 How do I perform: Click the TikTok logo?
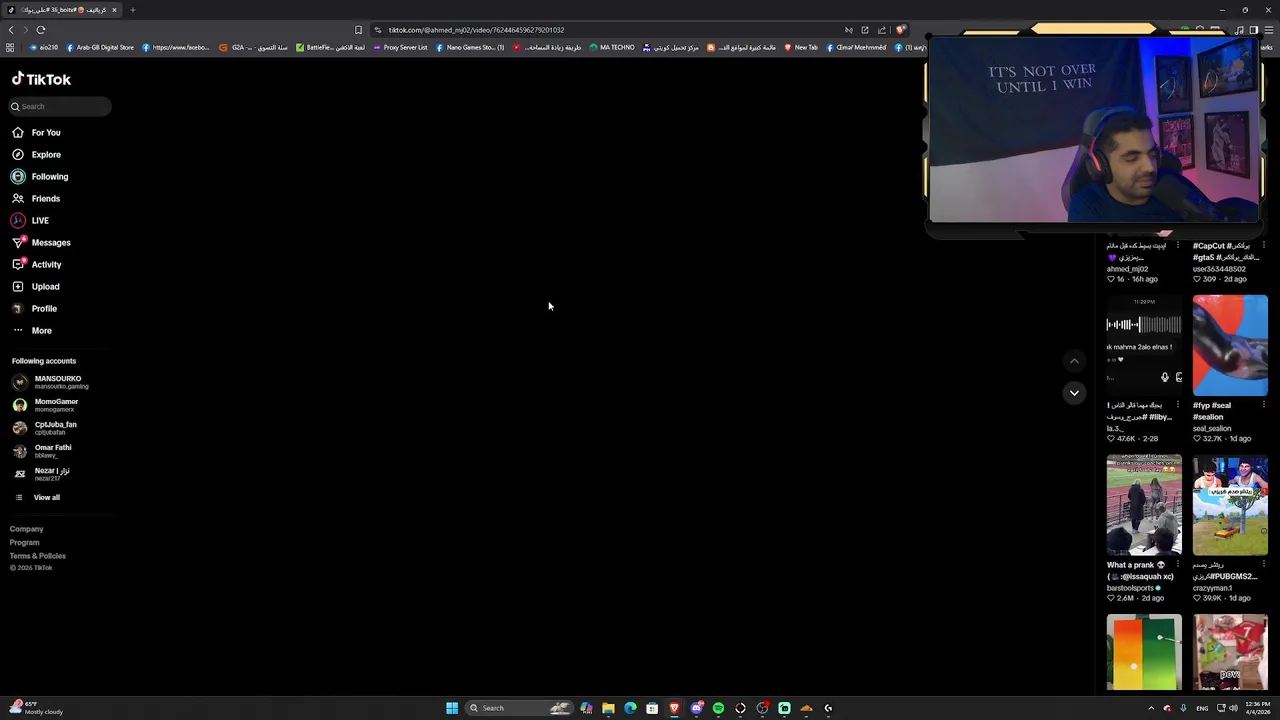pyautogui.click(x=41, y=79)
